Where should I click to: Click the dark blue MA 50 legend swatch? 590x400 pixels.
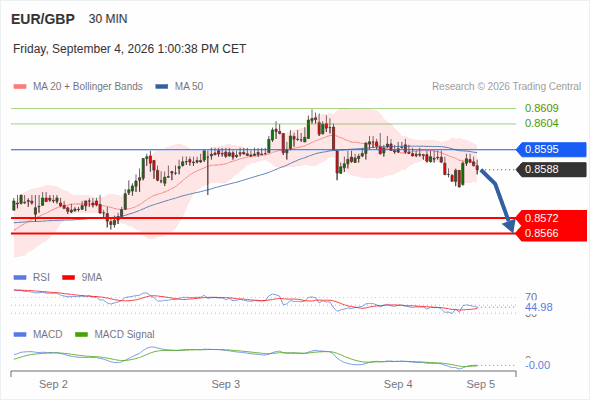(162, 87)
